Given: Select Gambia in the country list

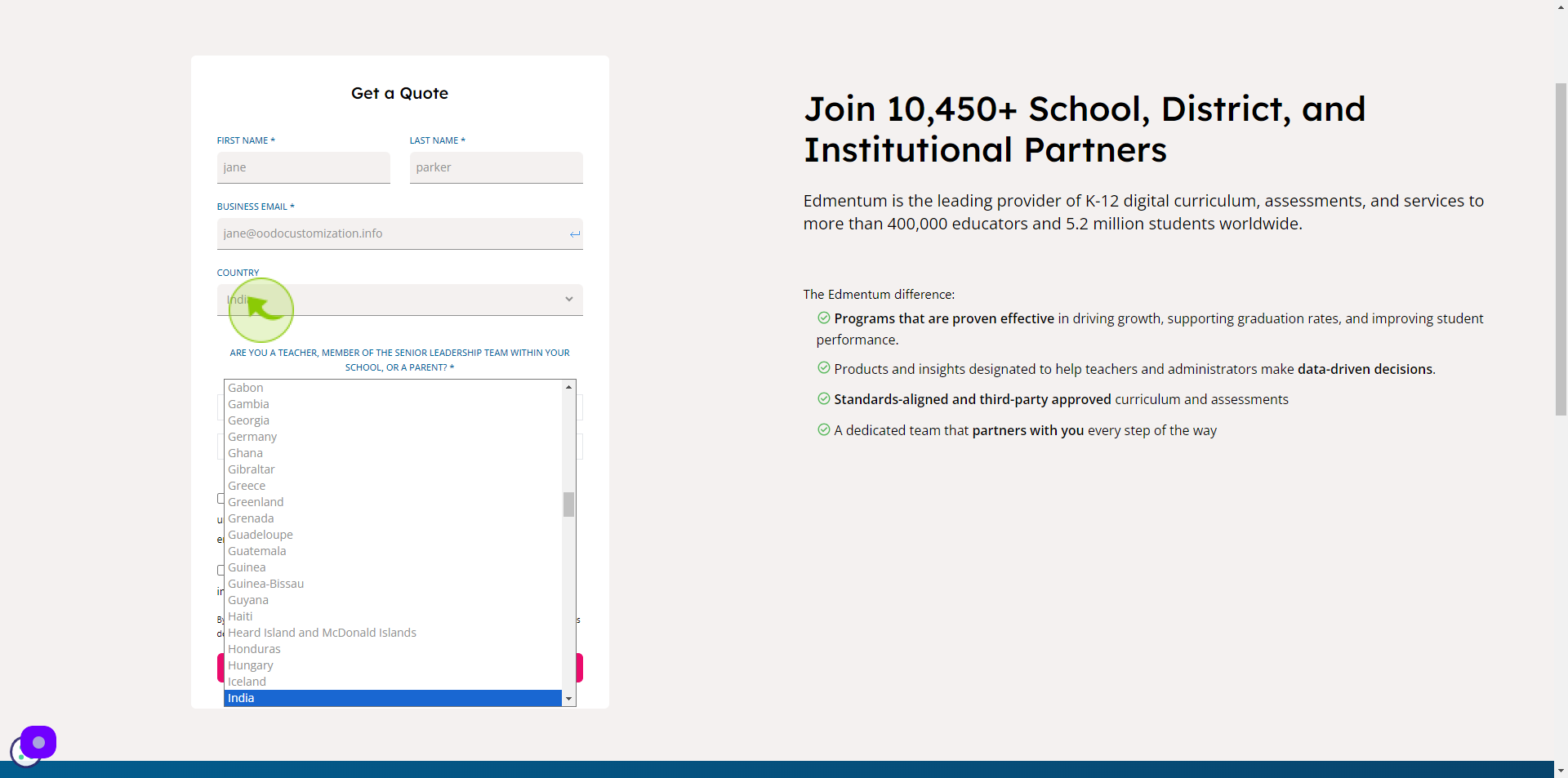Looking at the screenshot, I should coord(393,404).
